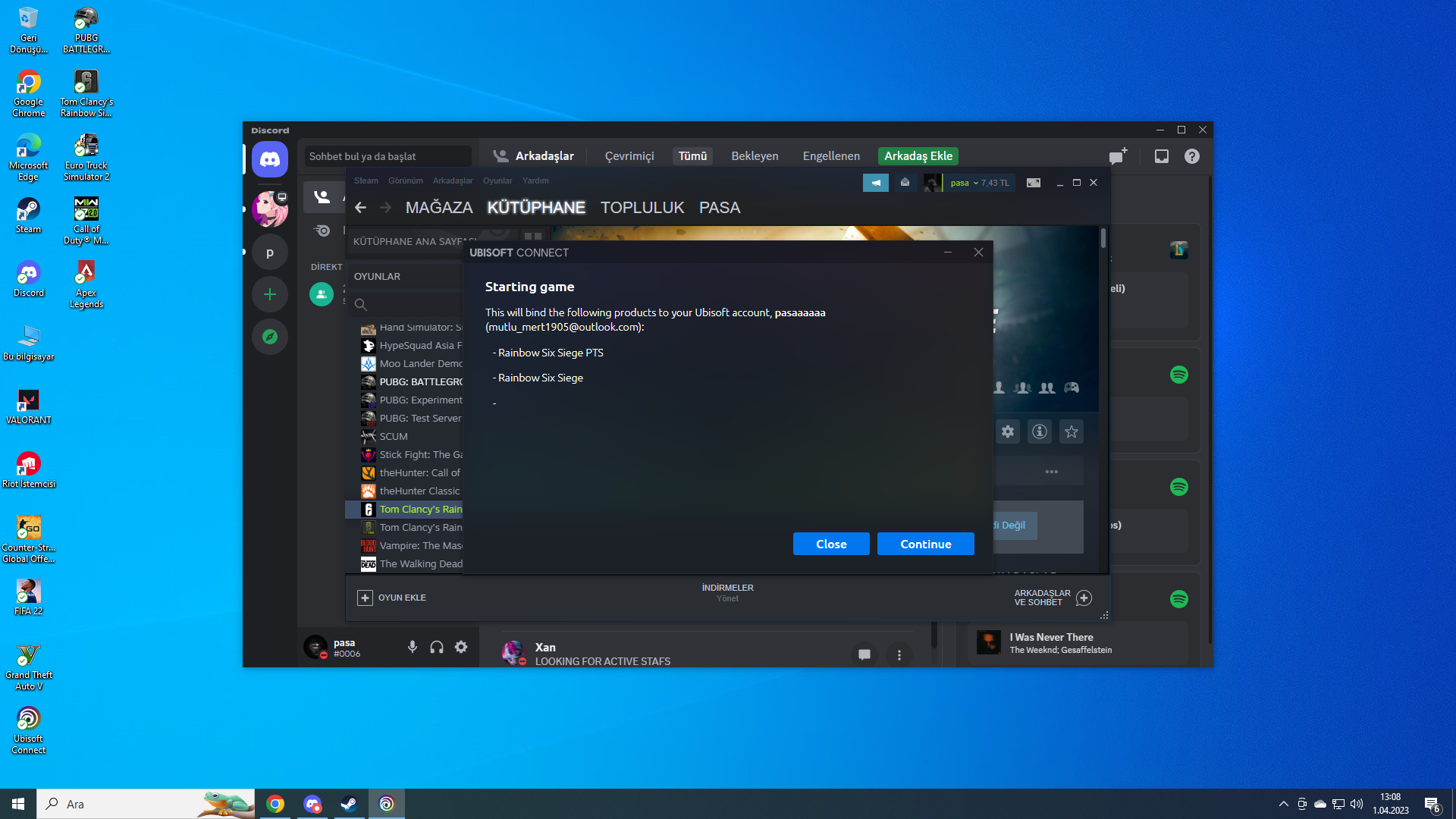Click Windows Start button
This screenshot has width=1456, height=819.
pyautogui.click(x=18, y=804)
